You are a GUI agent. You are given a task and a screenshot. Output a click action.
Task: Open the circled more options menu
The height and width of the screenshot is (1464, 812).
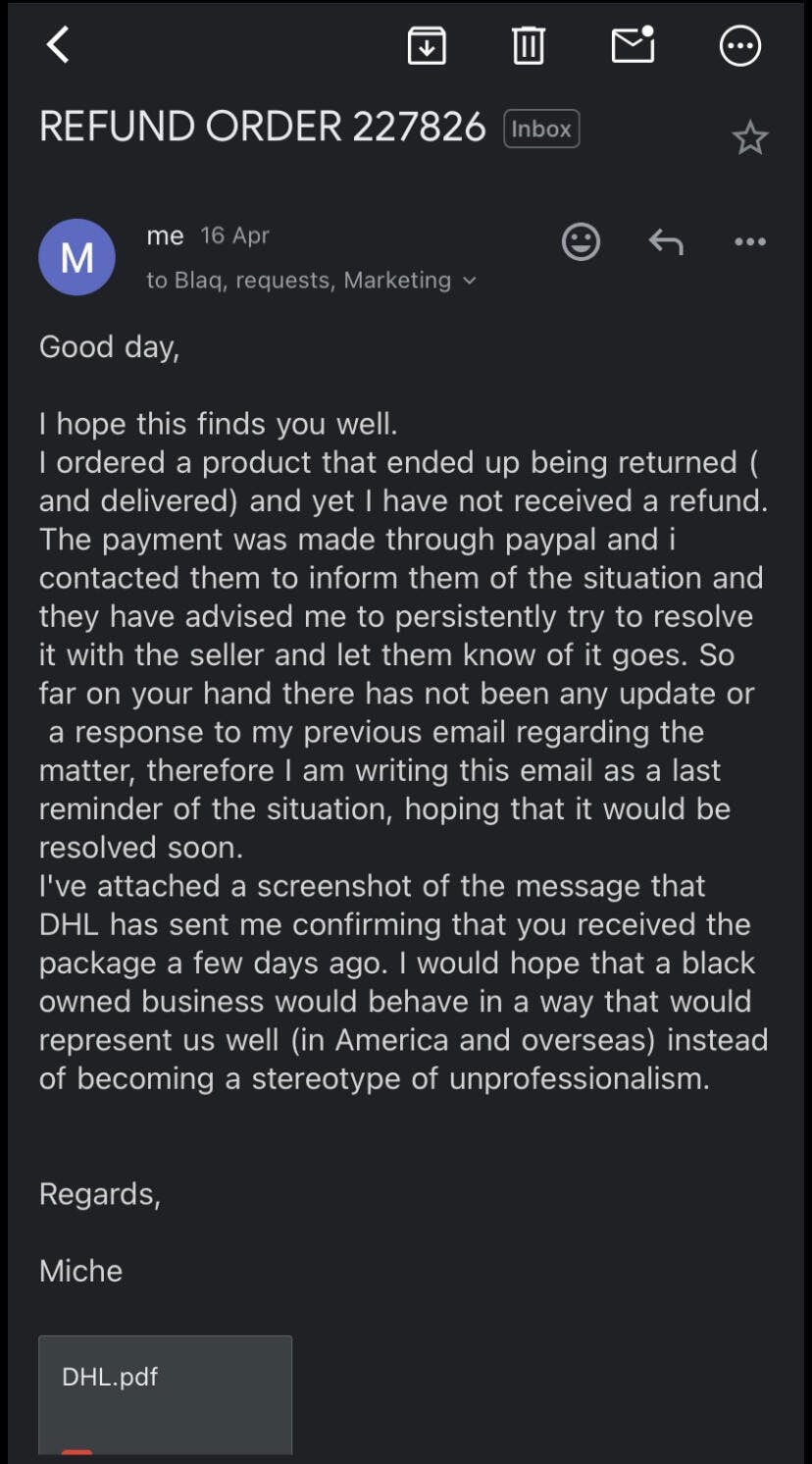click(739, 45)
